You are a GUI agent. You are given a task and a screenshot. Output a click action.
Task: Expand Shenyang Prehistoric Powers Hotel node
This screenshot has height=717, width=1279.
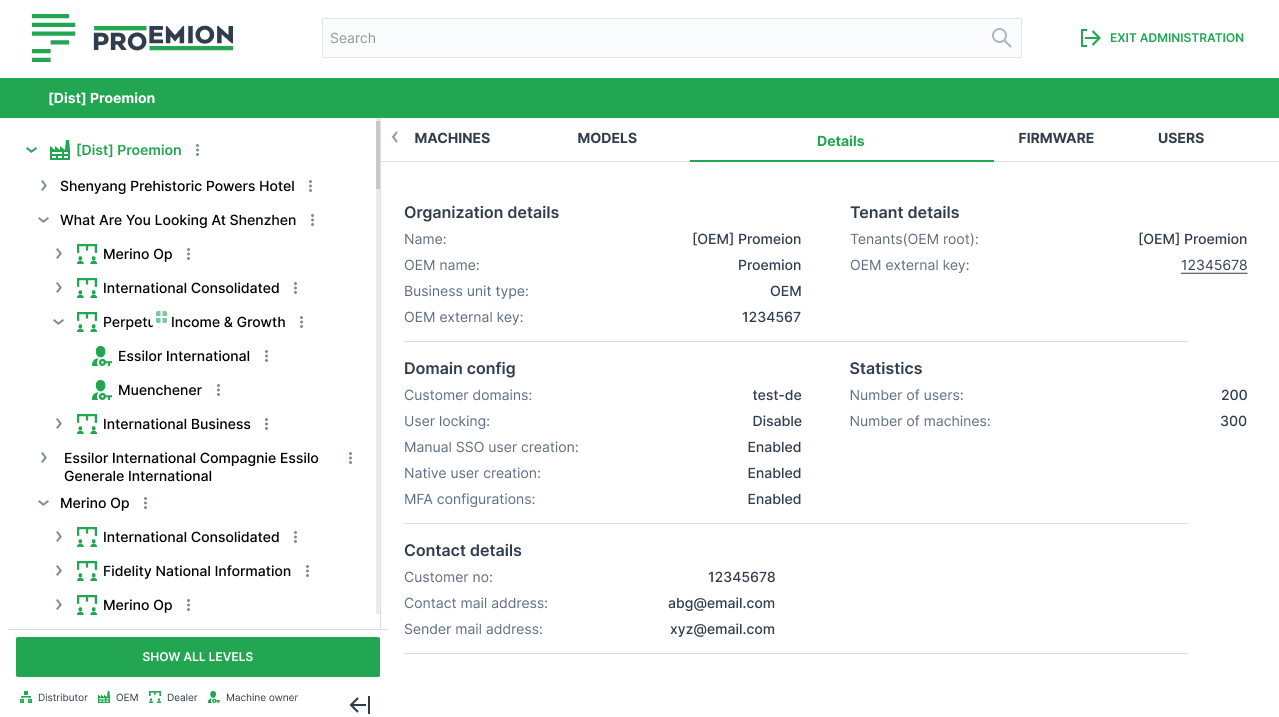coord(44,186)
